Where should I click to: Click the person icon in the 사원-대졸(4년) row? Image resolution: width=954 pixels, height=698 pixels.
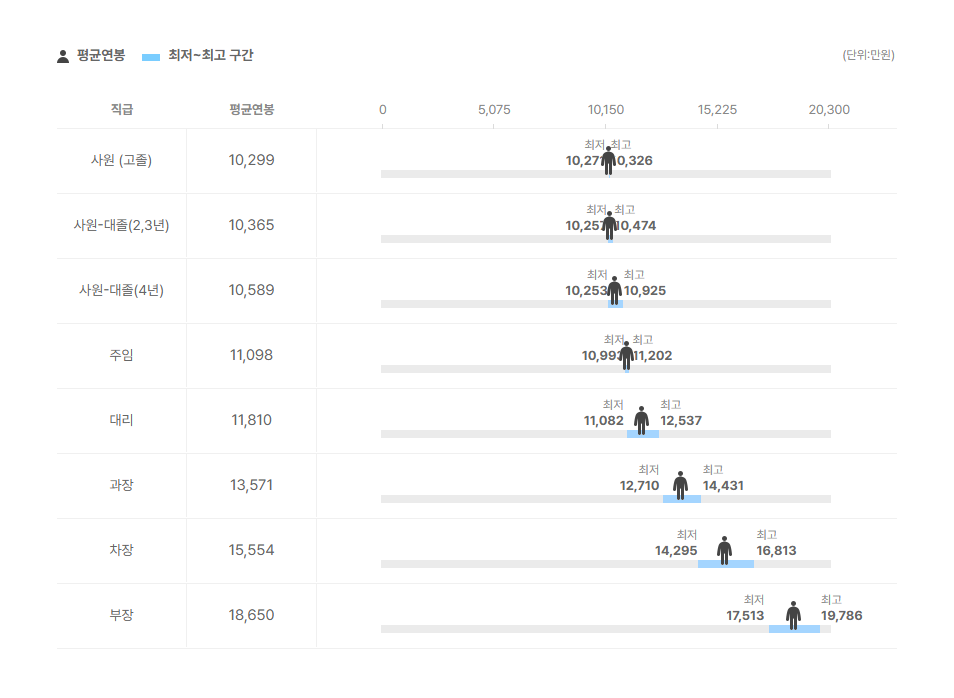[x=615, y=291]
